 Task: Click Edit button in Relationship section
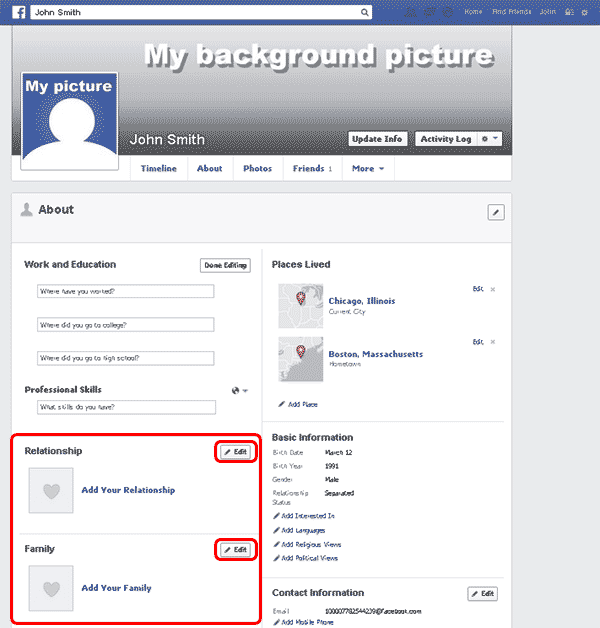click(x=236, y=452)
